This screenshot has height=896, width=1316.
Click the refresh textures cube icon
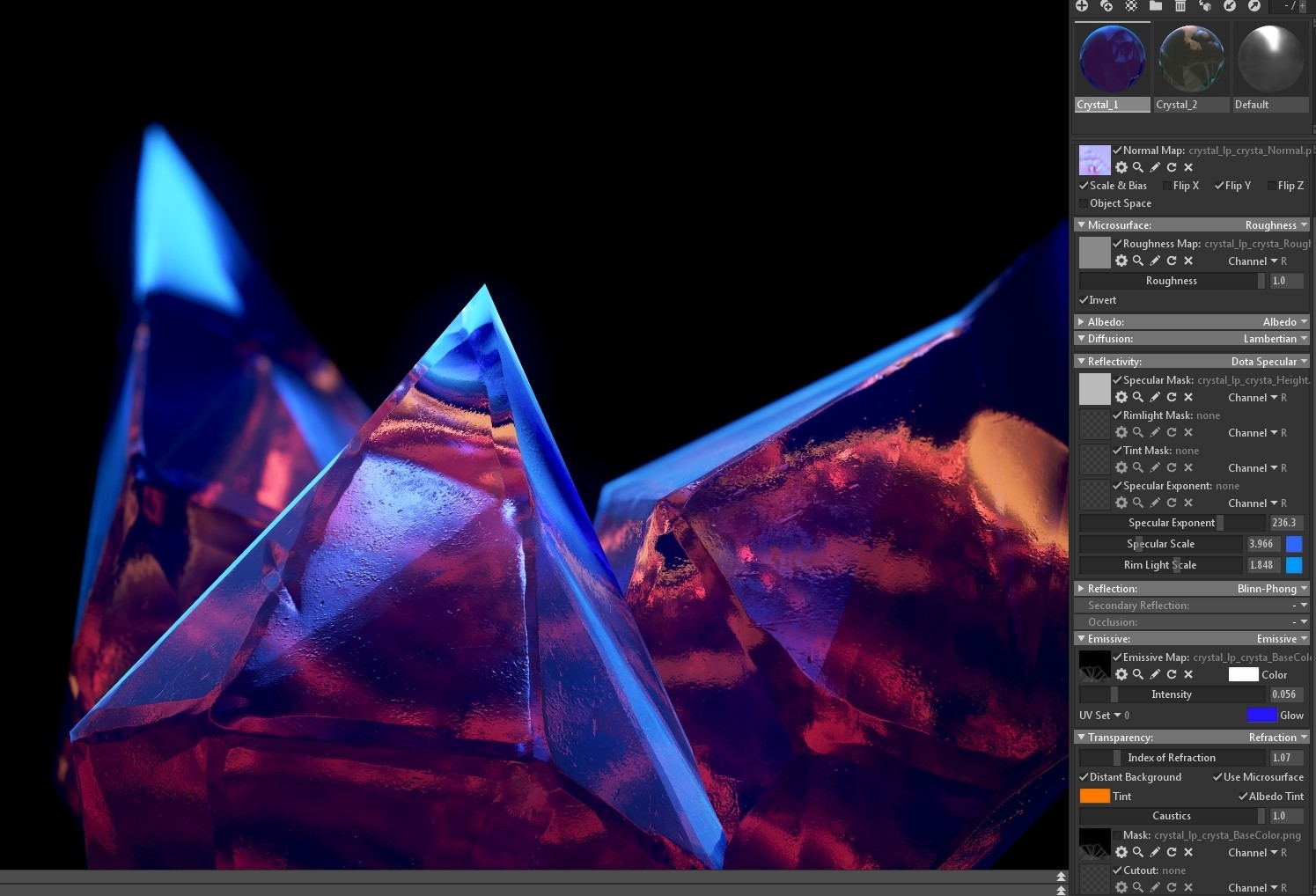coord(1205,6)
